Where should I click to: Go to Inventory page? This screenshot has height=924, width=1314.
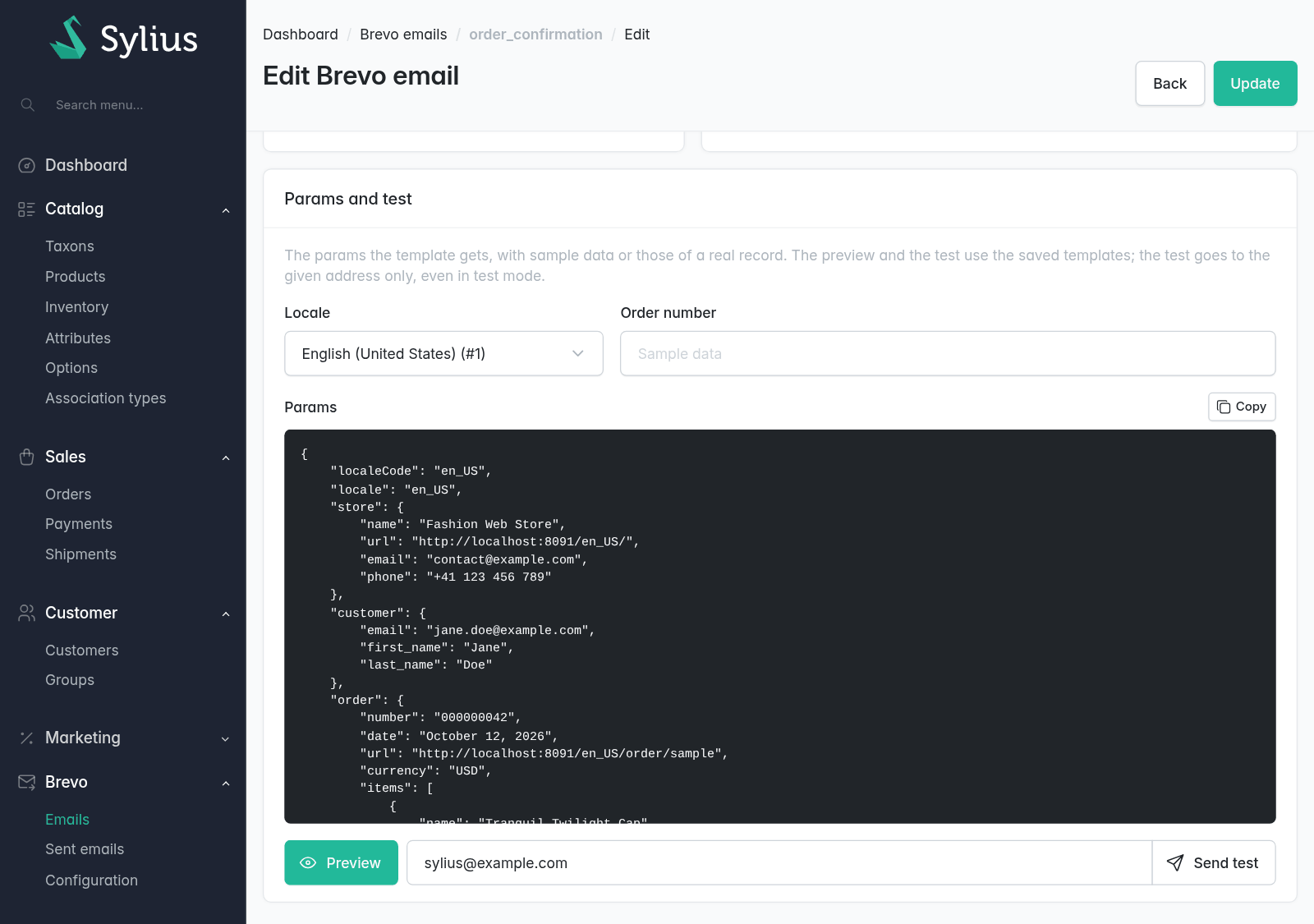click(77, 307)
